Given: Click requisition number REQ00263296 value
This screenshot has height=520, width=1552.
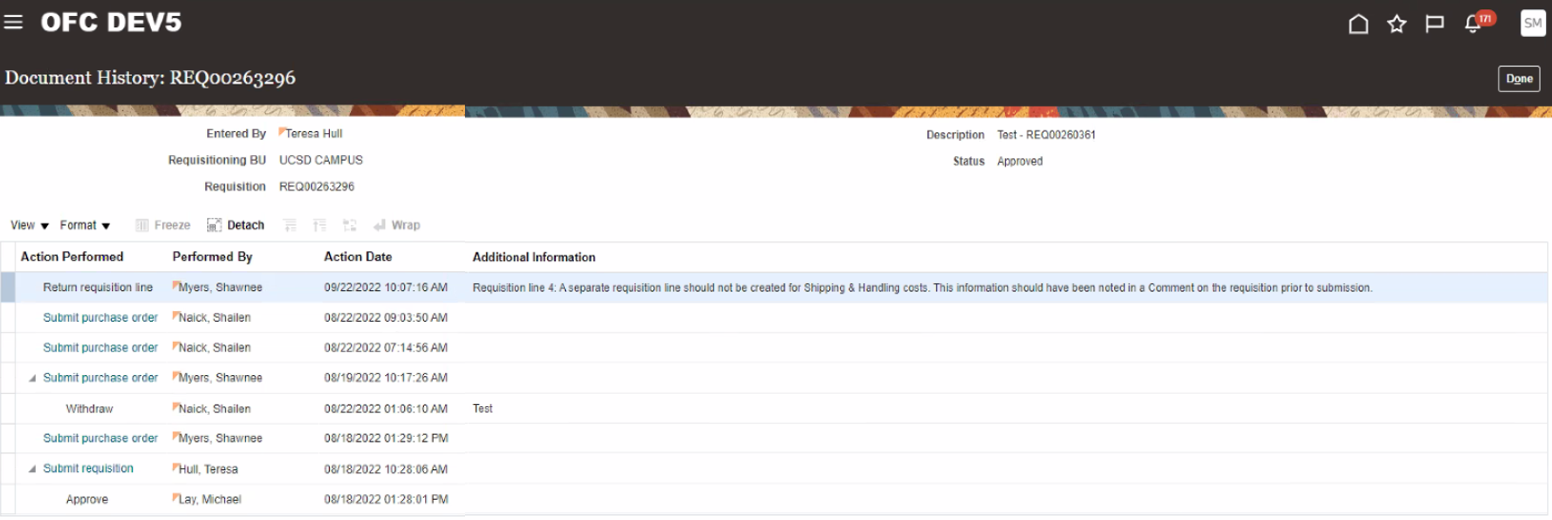Looking at the screenshot, I should 316,186.
